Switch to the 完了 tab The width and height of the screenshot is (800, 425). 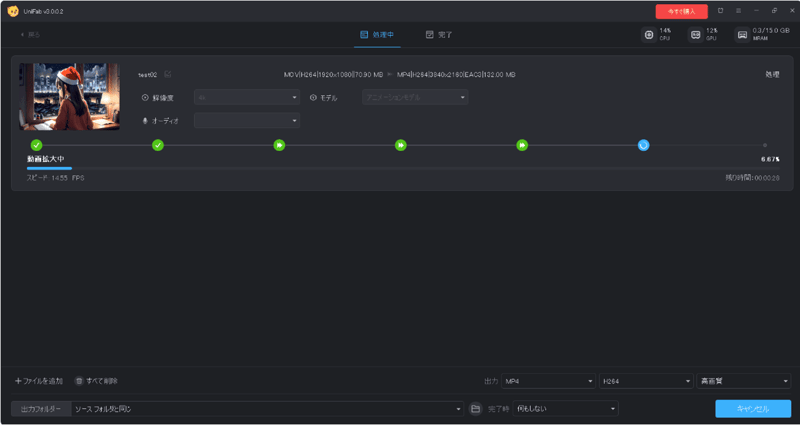[x=438, y=34]
